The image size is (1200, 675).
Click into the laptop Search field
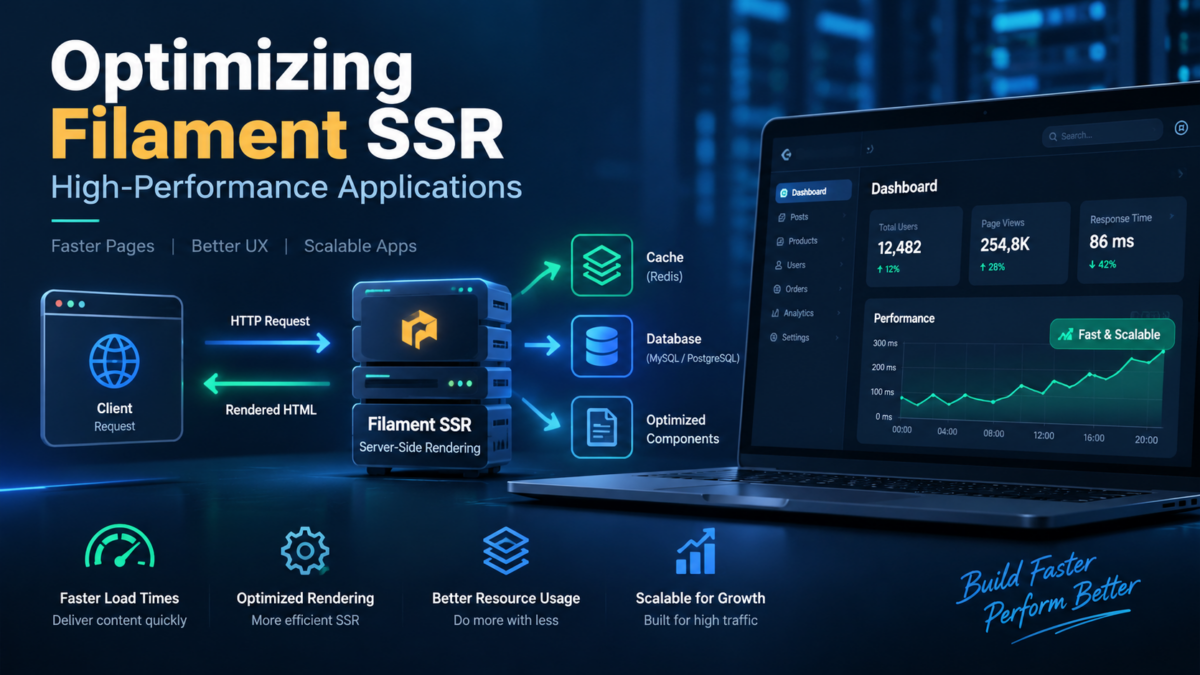pyautogui.click(x=1101, y=135)
